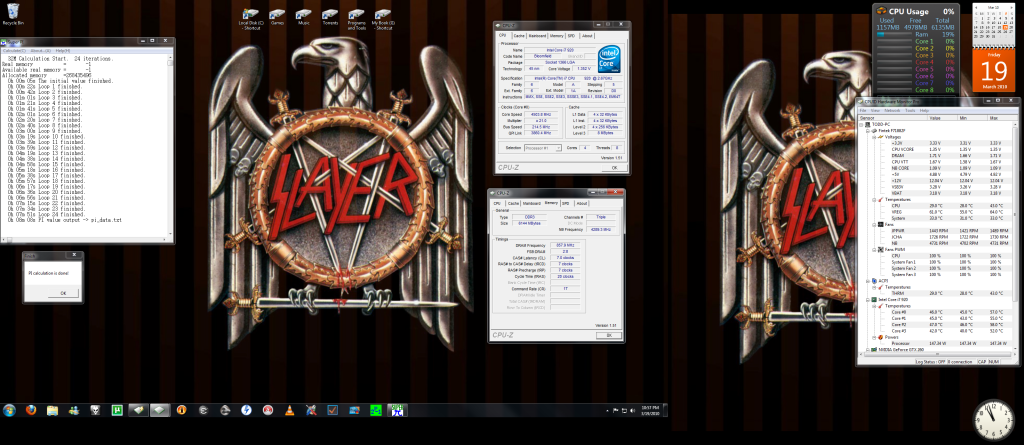Open Calculate(C) menu in Super PI
The height and width of the screenshot is (445, 1024).
pyautogui.click(x=14, y=50)
